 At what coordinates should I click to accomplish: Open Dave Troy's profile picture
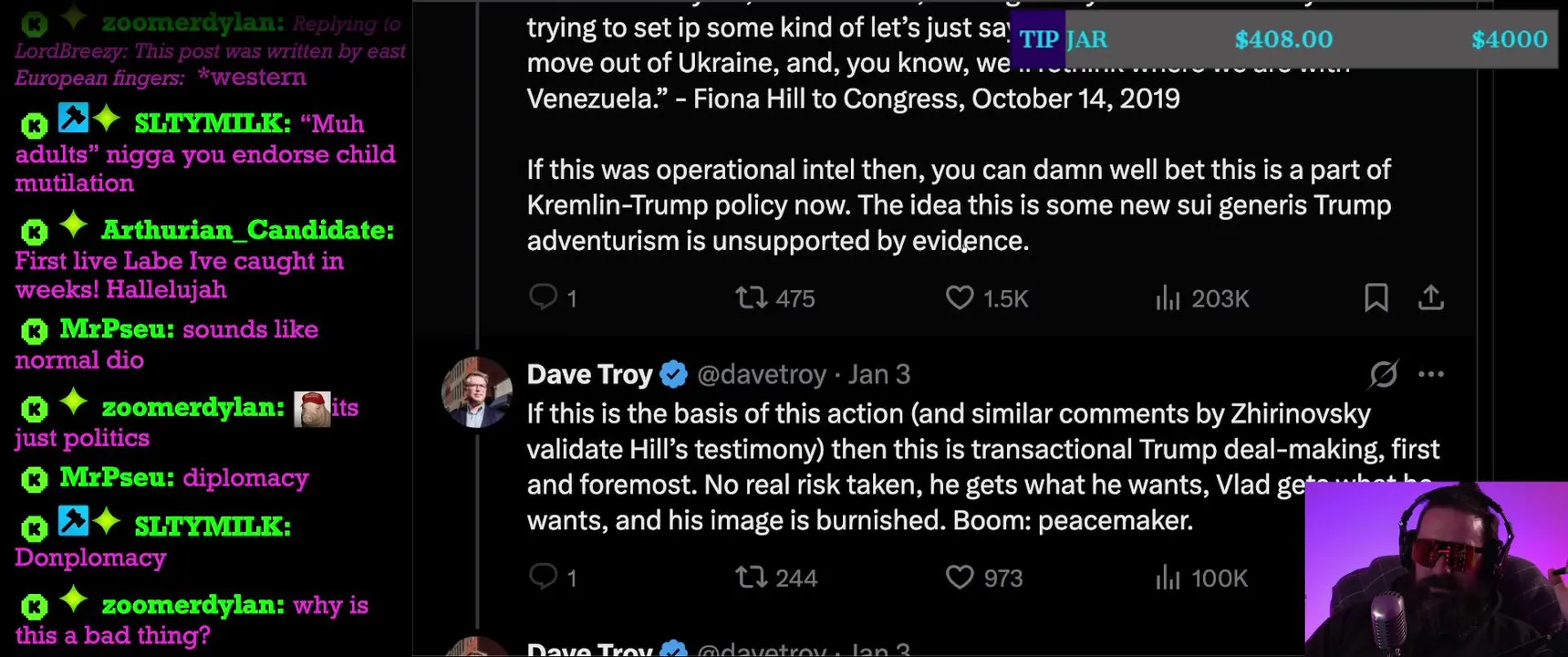(x=476, y=392)
